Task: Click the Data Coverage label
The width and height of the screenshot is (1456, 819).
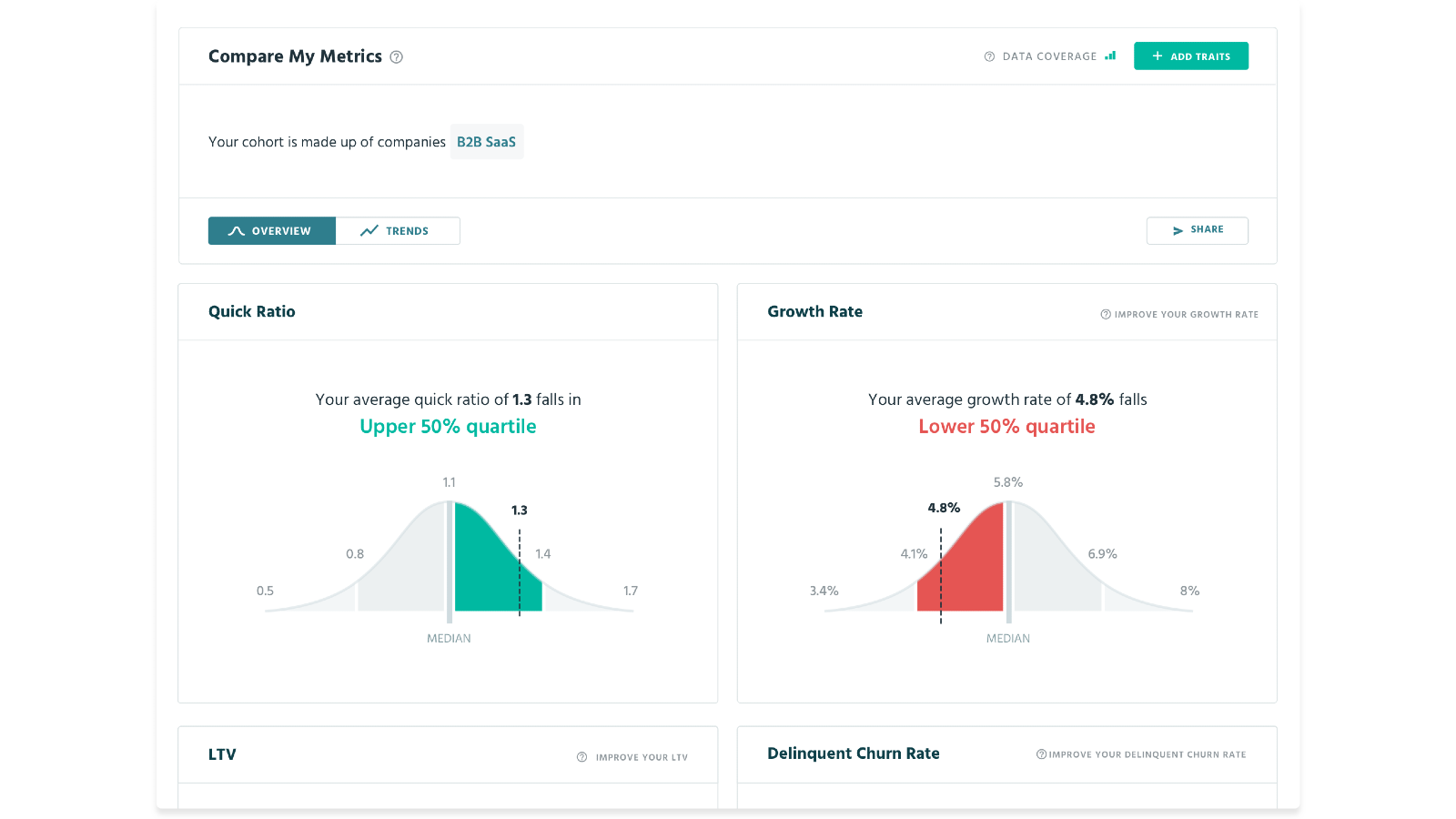Action: pyautogui.click(x=1049, y=56)
